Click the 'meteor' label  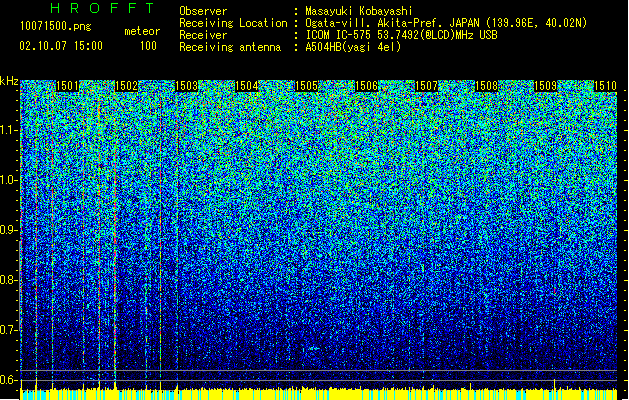pos(142,31)
